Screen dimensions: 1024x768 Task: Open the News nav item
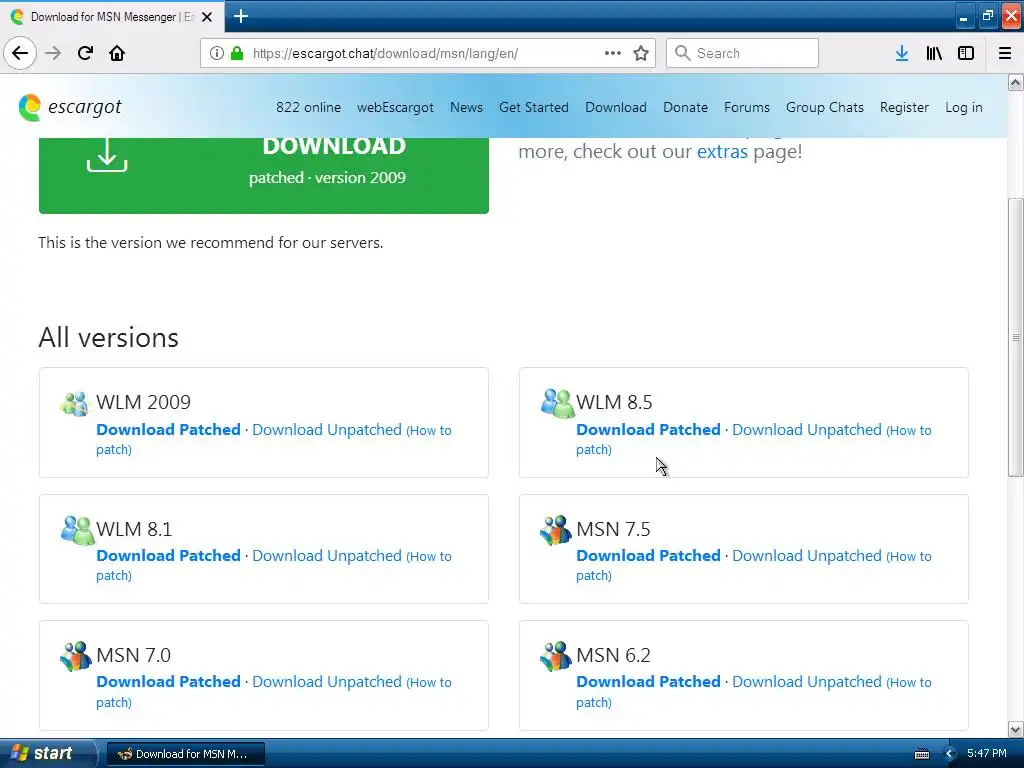466,107
